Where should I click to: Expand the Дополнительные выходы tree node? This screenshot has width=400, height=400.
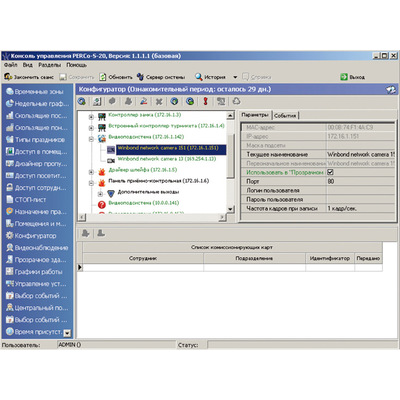coord(100,194)
